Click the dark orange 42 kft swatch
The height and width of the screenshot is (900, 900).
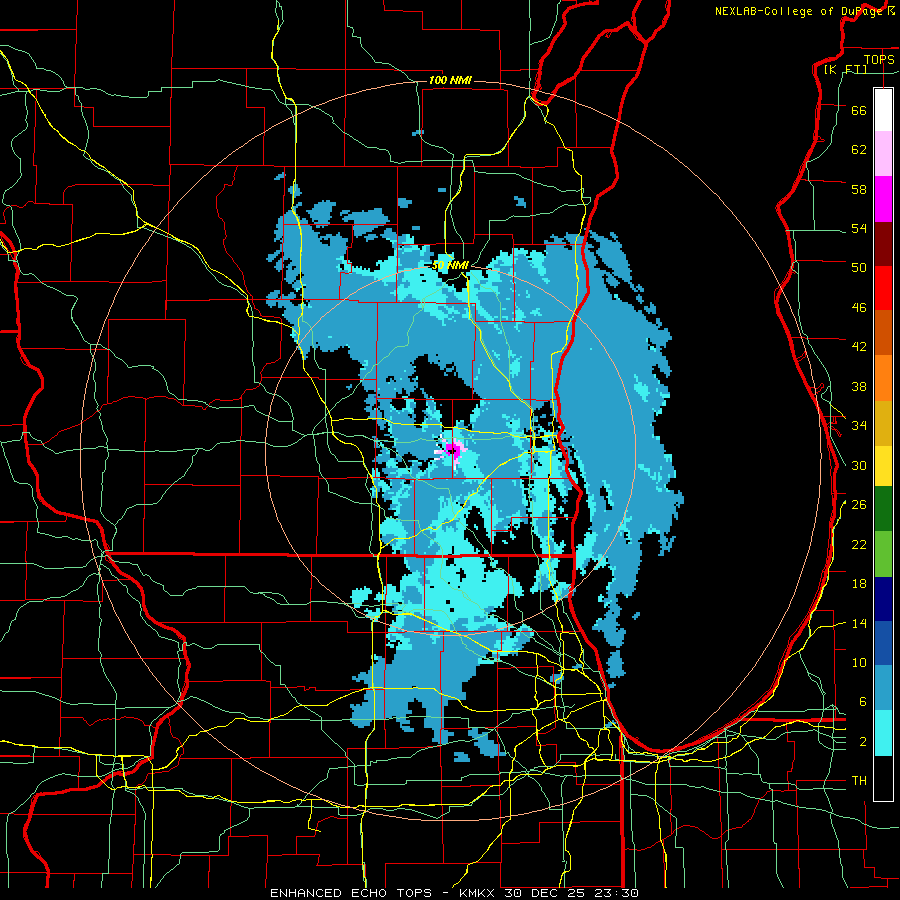883,332
